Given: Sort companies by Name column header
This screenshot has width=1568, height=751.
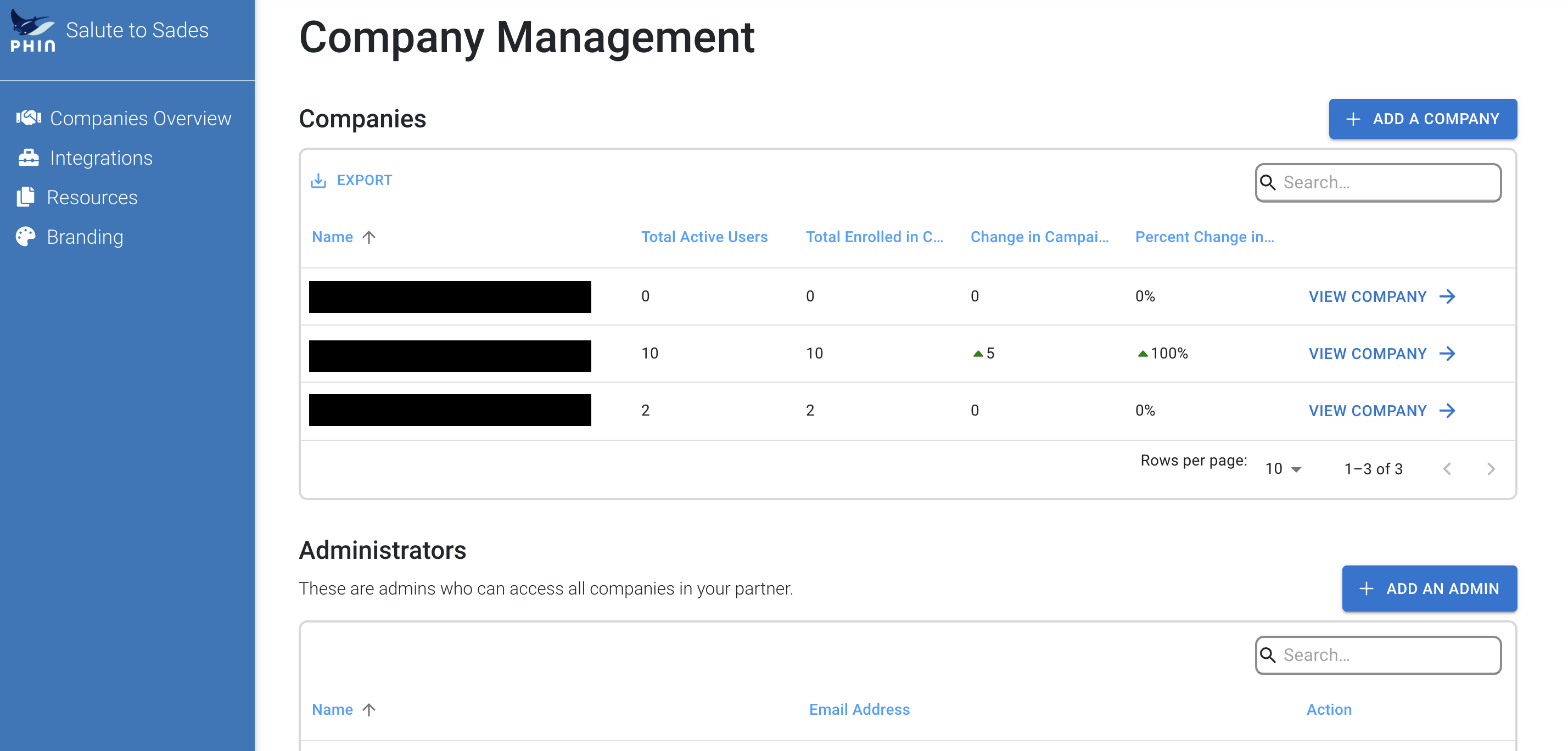Looking at the screenshot, I should [x=332, y=237].
